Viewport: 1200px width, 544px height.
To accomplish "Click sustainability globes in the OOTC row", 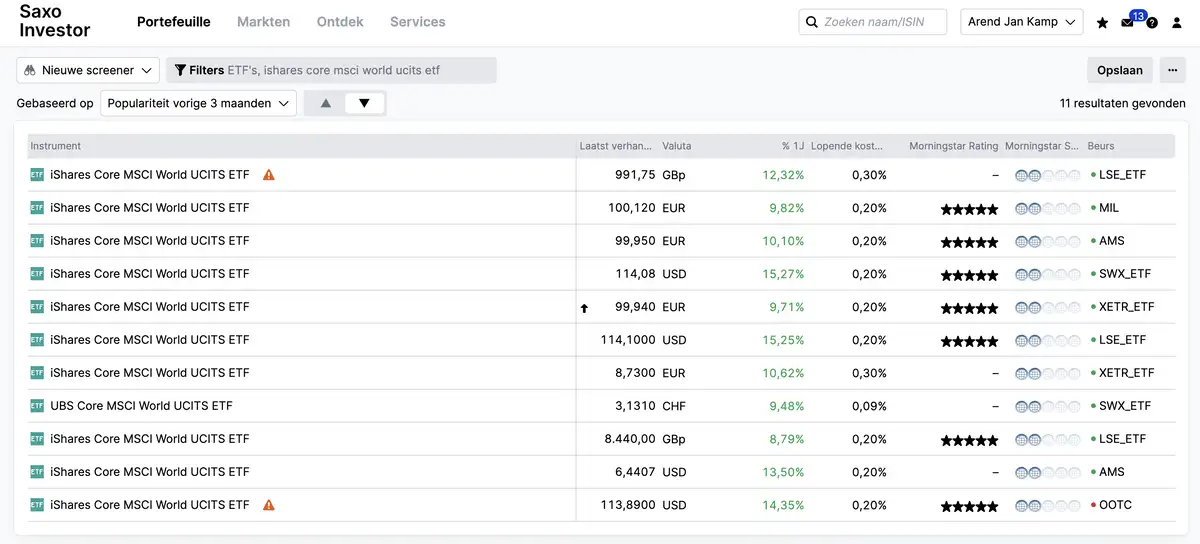I will pos(1047,506).
